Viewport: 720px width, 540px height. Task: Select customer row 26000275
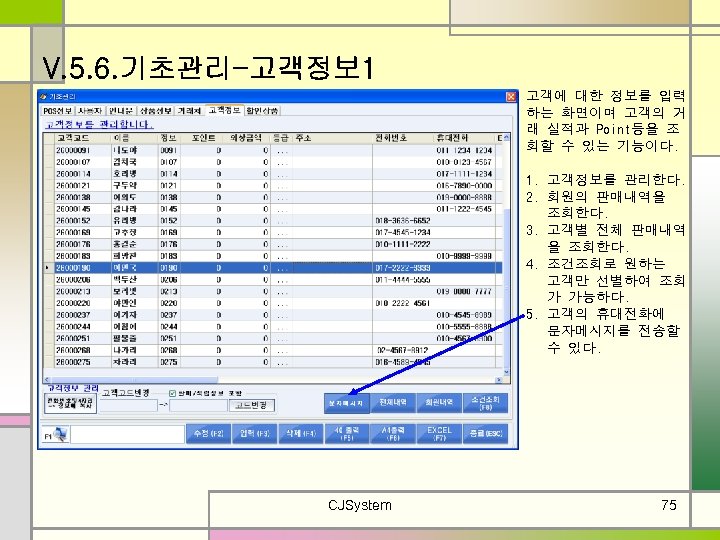tap(275, 362)
